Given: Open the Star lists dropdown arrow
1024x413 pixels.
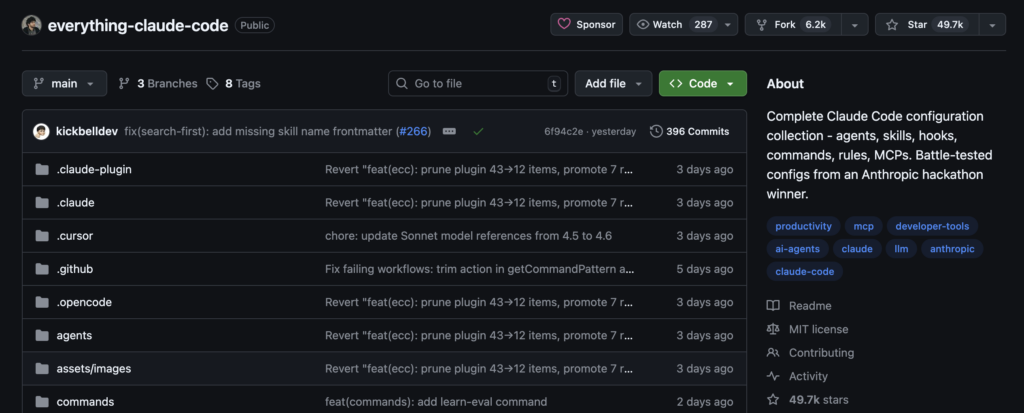Looking at the screenshot, I should [x=991, y=25].
